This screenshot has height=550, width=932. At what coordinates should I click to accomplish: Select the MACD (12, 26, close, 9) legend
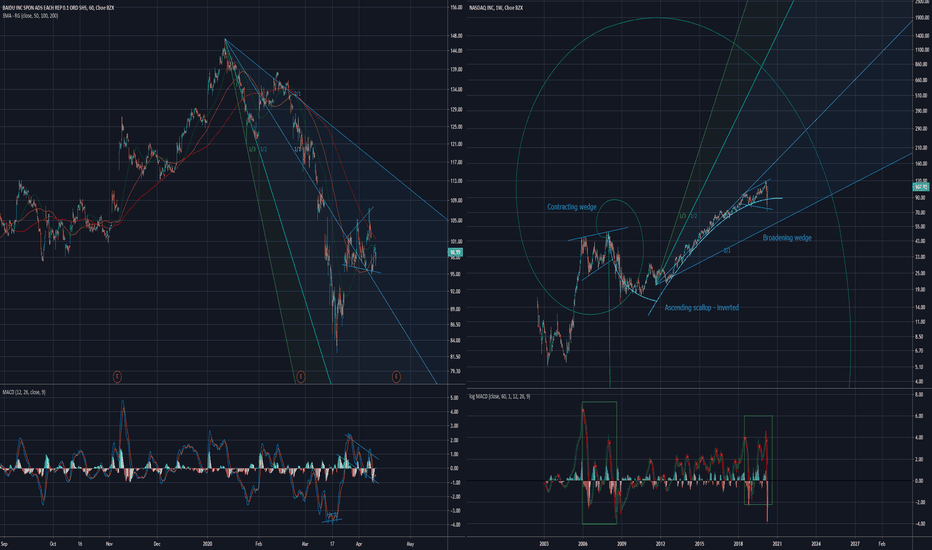[x=24, y=392]
